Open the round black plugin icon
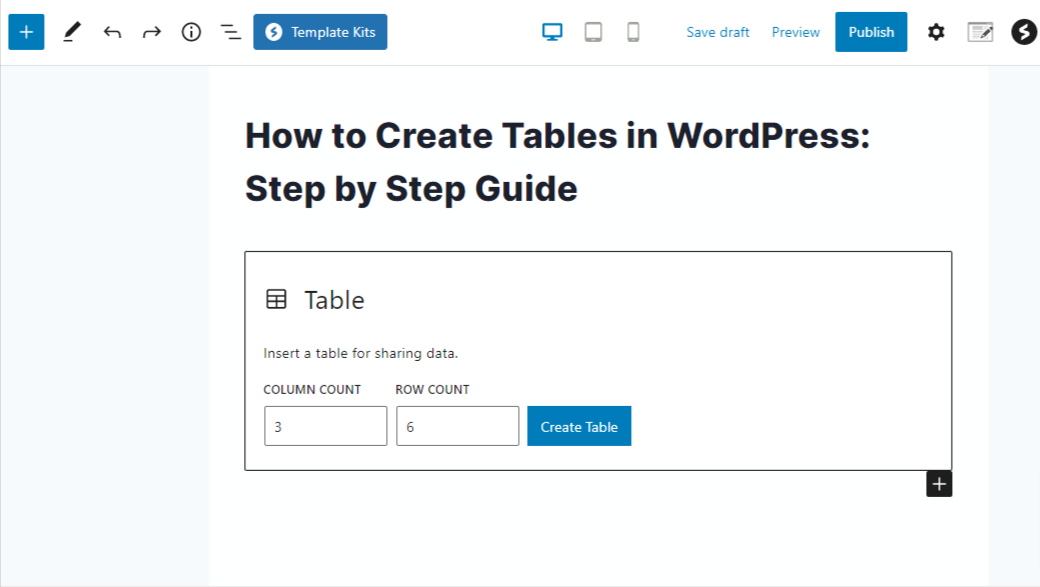1040x587 pixels. coord(1023,32)
